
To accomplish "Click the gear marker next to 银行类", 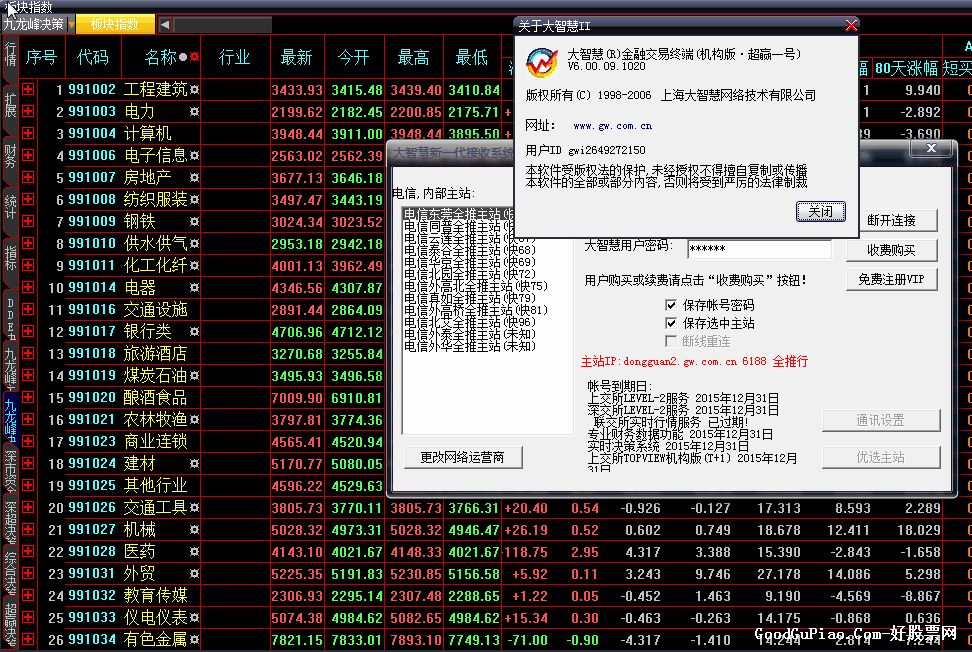I will [195, 332].
